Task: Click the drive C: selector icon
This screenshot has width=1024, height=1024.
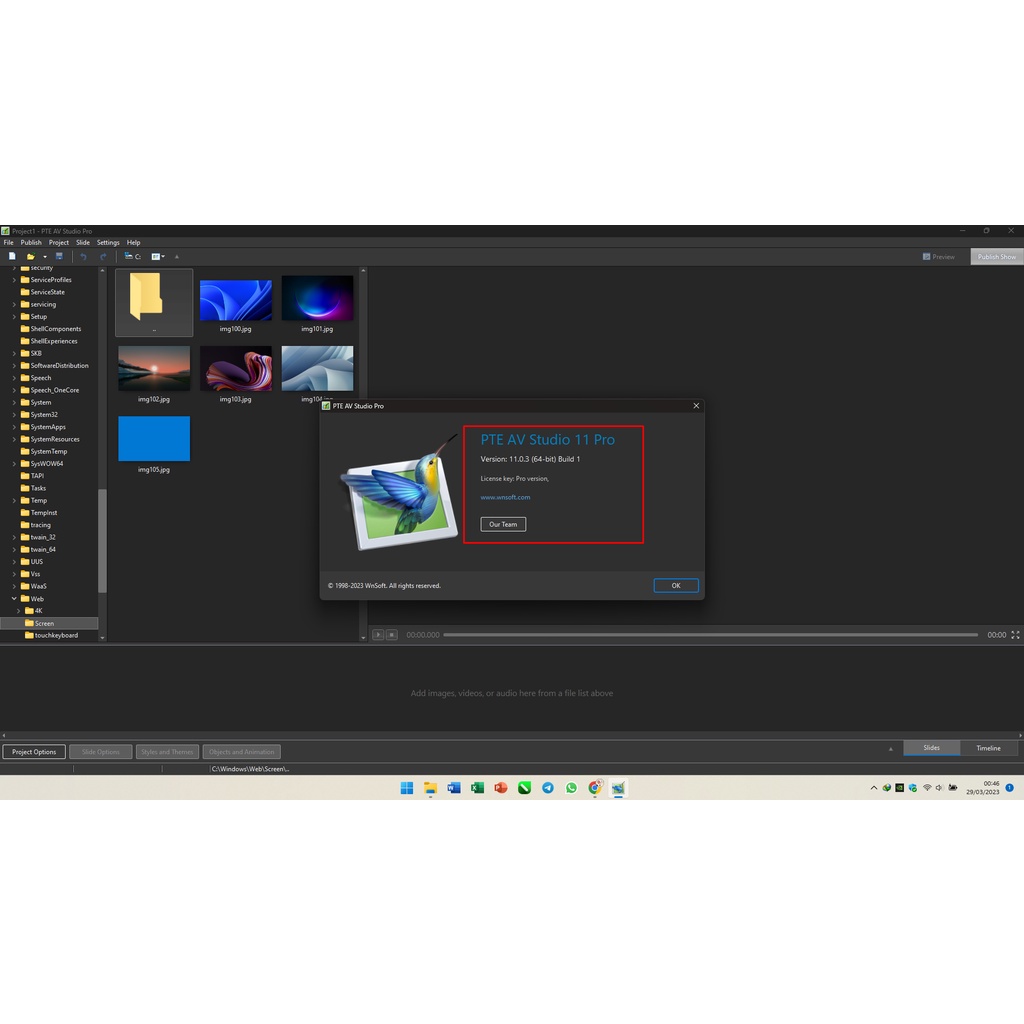Action: pos(133,257)
